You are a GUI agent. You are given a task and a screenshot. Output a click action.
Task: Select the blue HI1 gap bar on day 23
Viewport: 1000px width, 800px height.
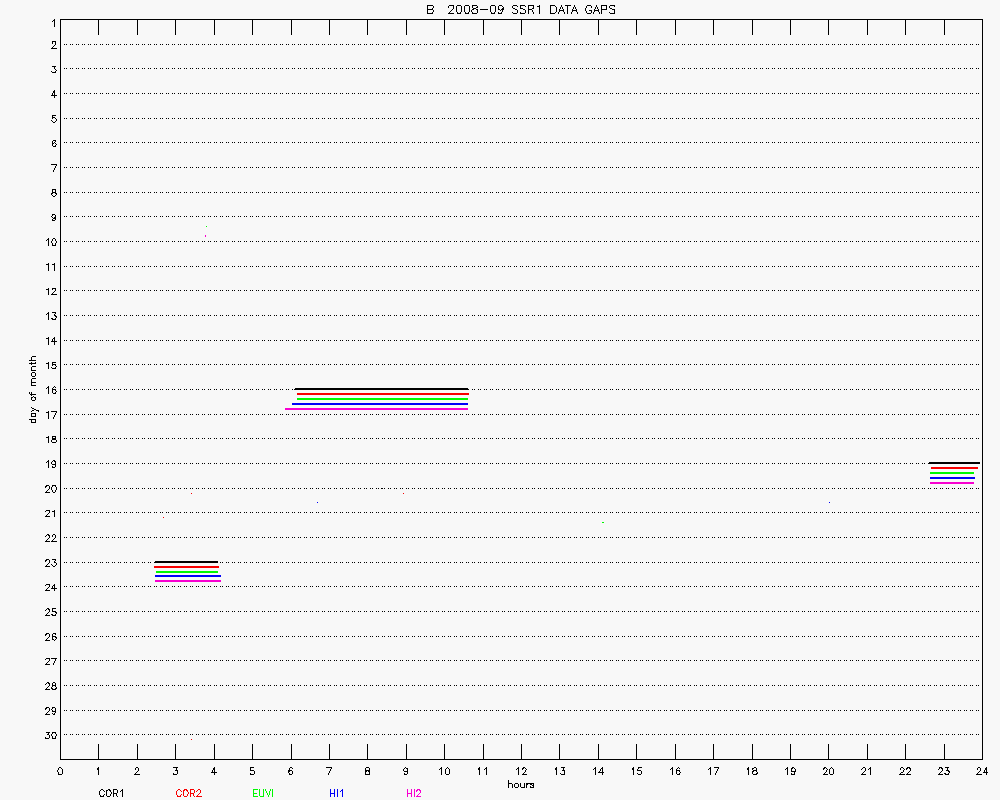(x=188, y=577)
